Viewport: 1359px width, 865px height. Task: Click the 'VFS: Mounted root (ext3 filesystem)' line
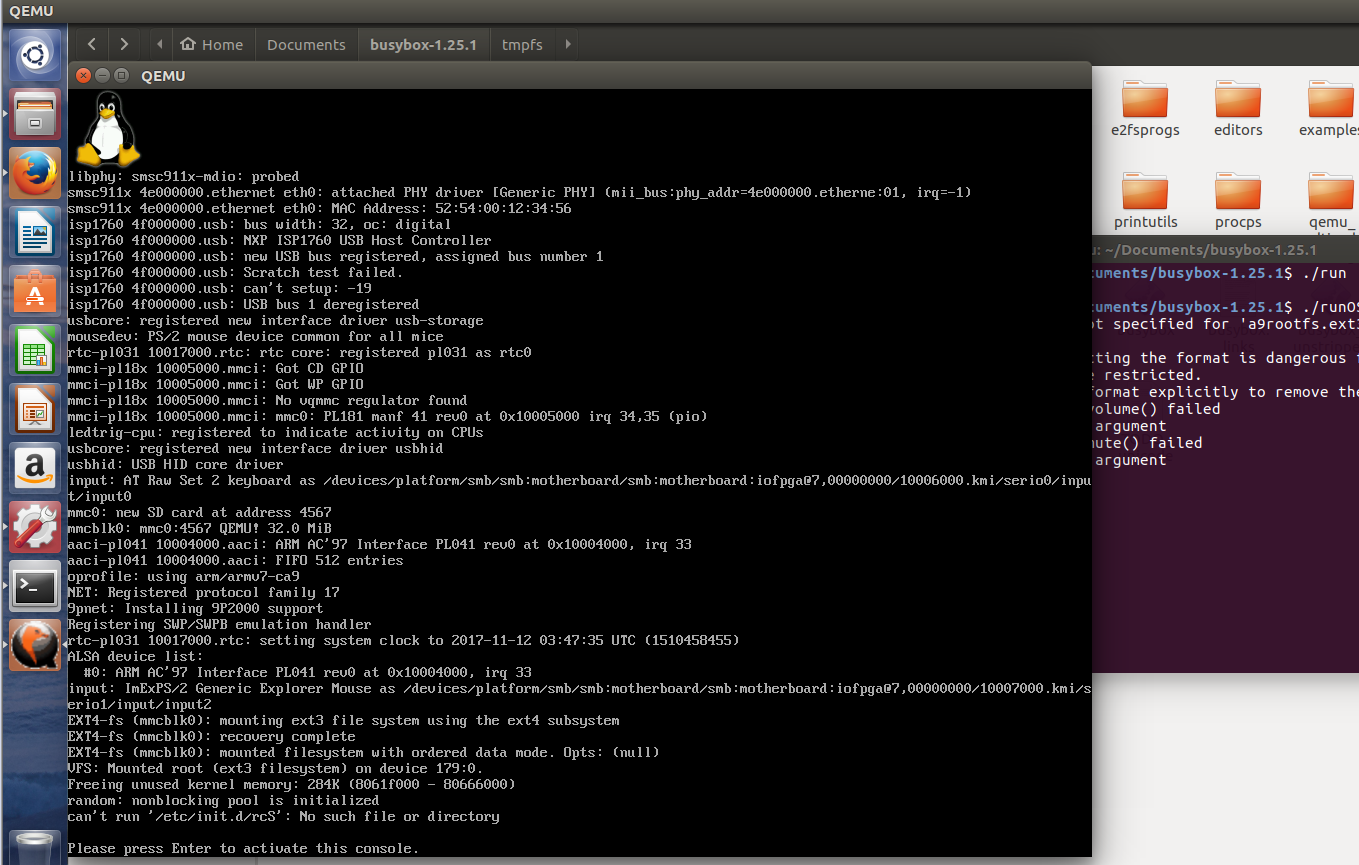tap(275, 768)
